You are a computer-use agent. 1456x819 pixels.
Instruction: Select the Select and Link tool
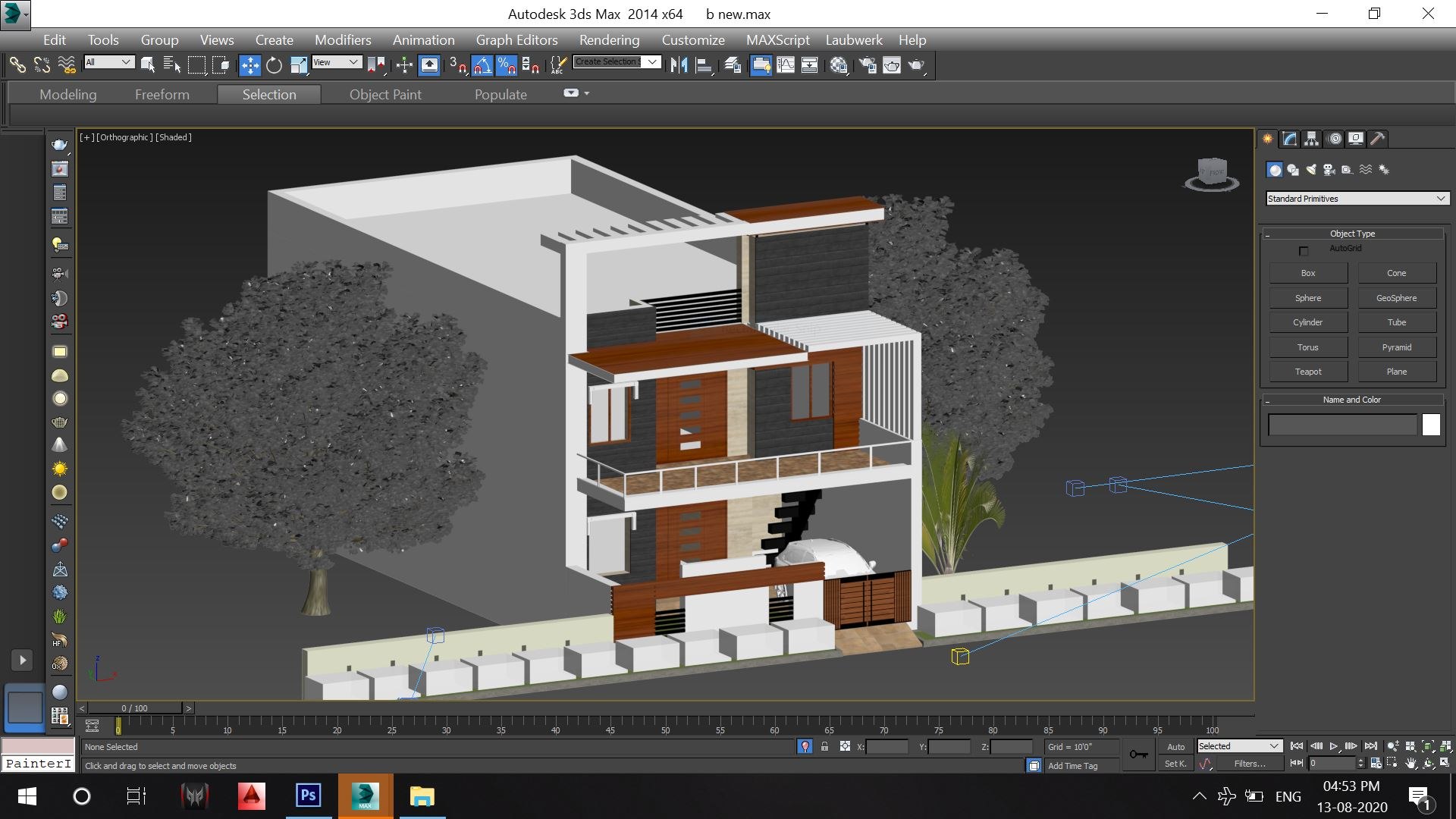click(x=17, y=65)
